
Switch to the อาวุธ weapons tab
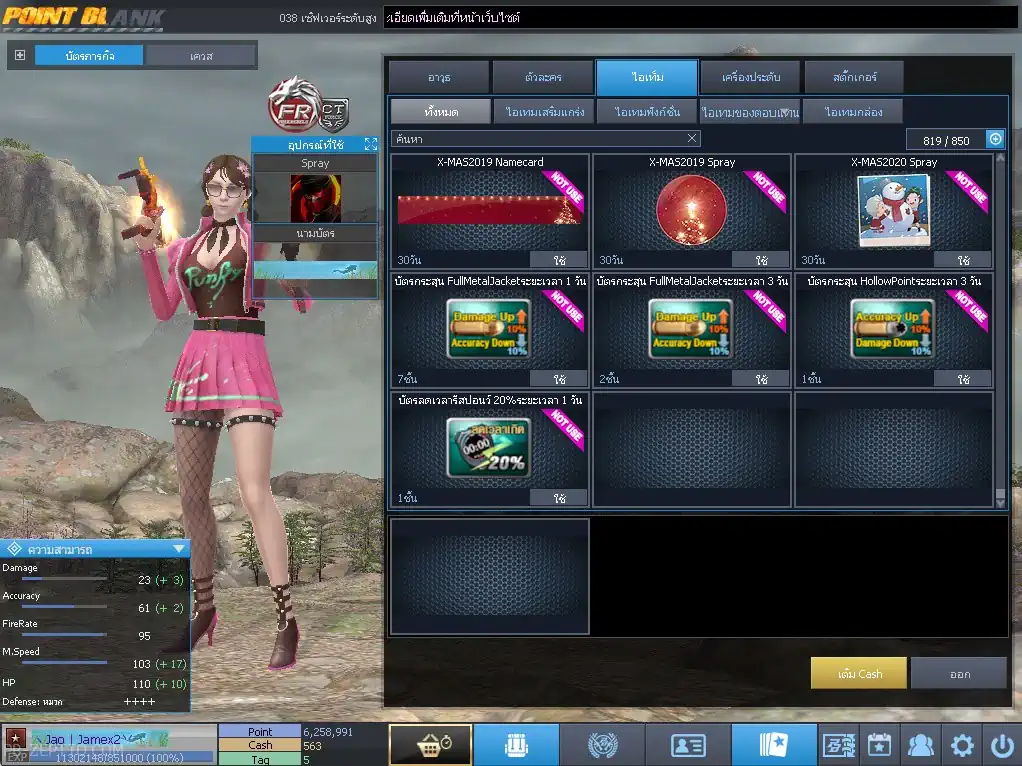click(439, 77)
